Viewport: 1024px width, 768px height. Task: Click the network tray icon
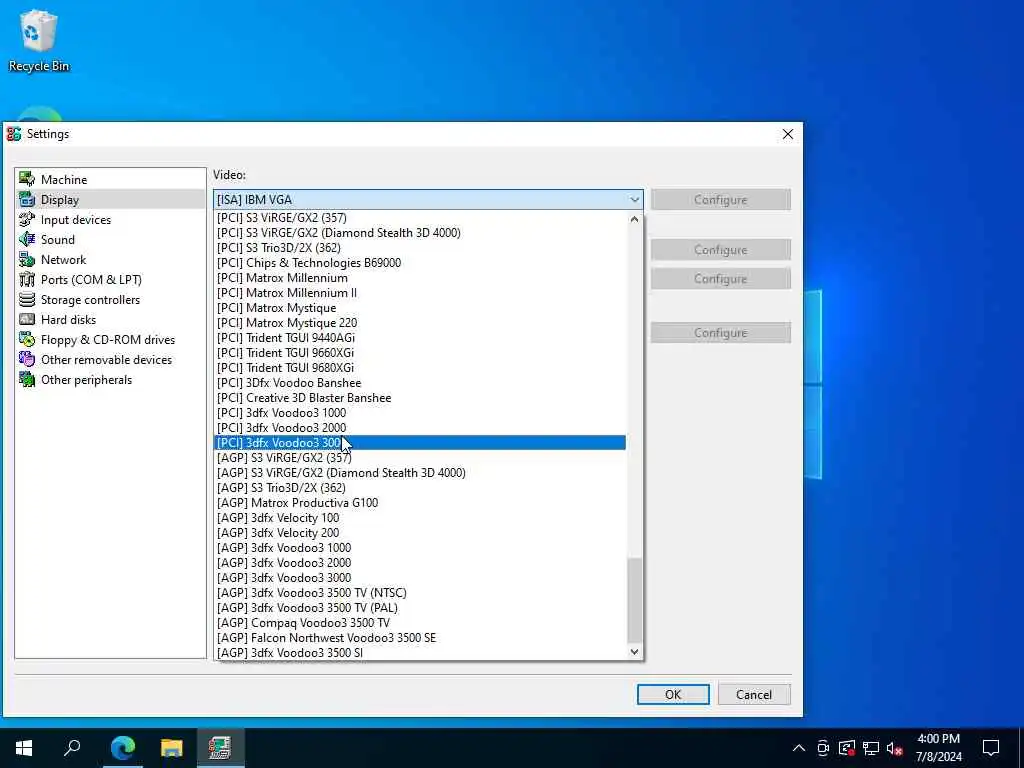[x=871, y=748]
